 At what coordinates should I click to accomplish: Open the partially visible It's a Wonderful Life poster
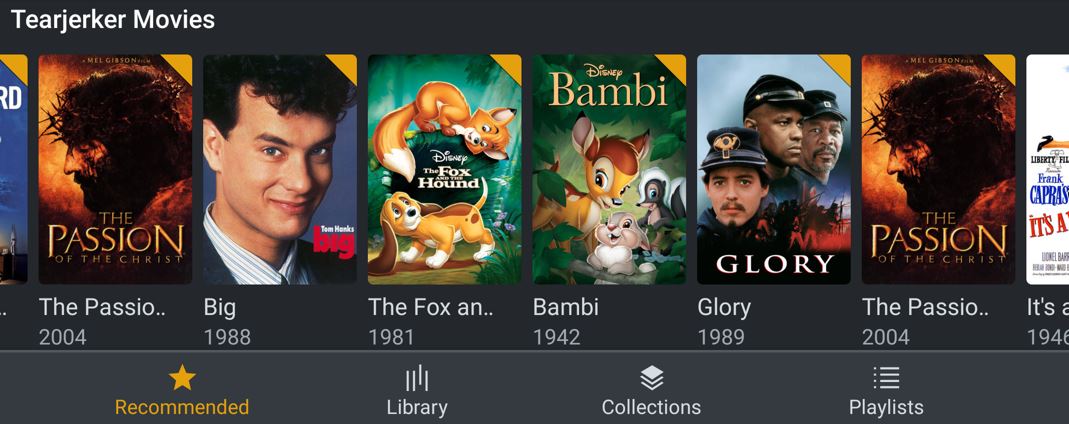pyautogui.click(x=1048, y=169)
